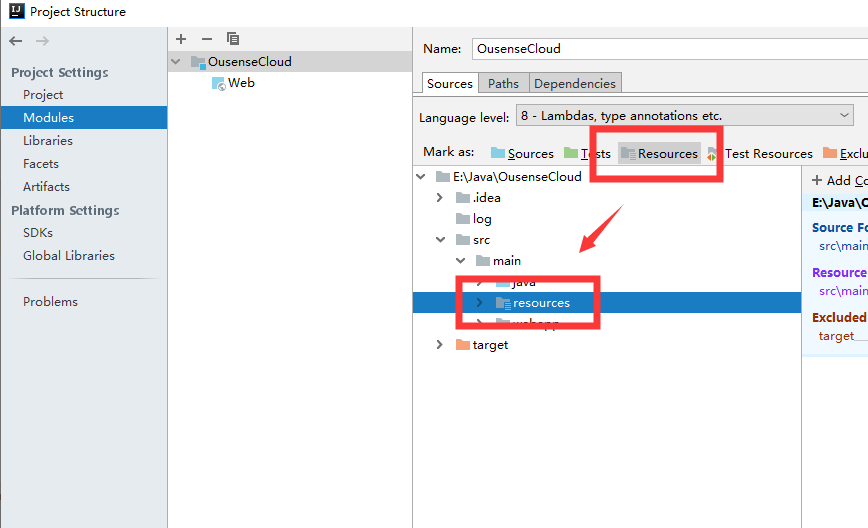Click the forward navigation arrow
The height and width of the screenshot is (528, 868).
coord(42,41)
